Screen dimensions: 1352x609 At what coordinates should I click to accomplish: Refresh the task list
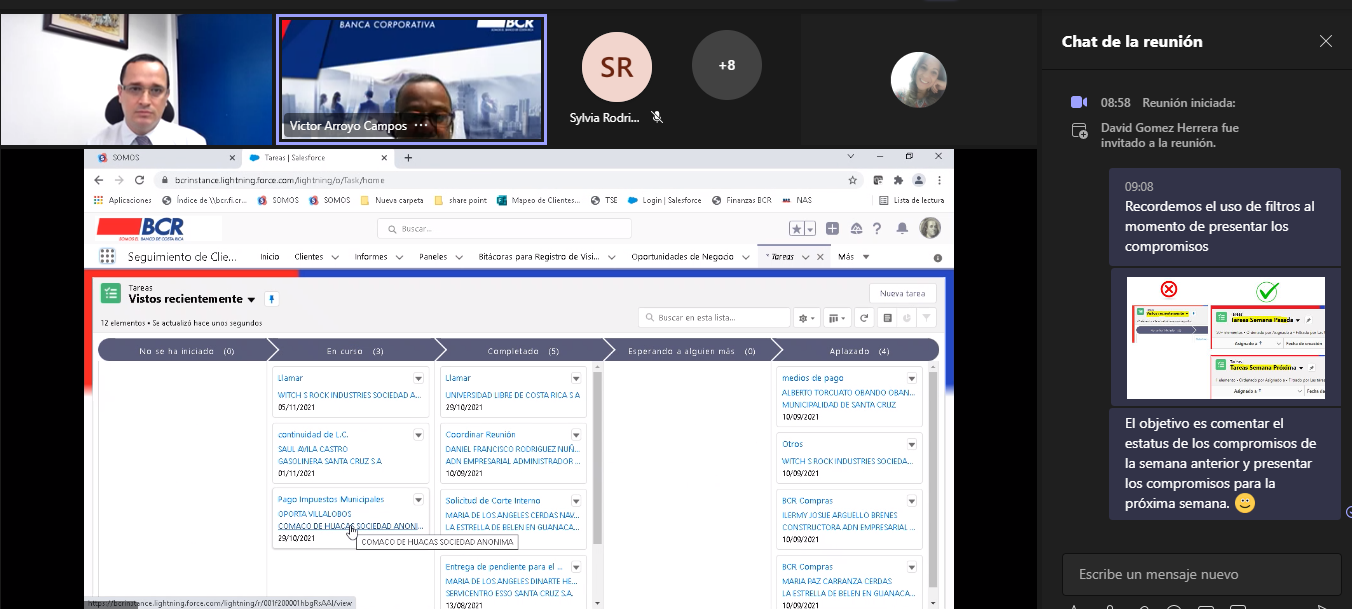tap(865, 317)
